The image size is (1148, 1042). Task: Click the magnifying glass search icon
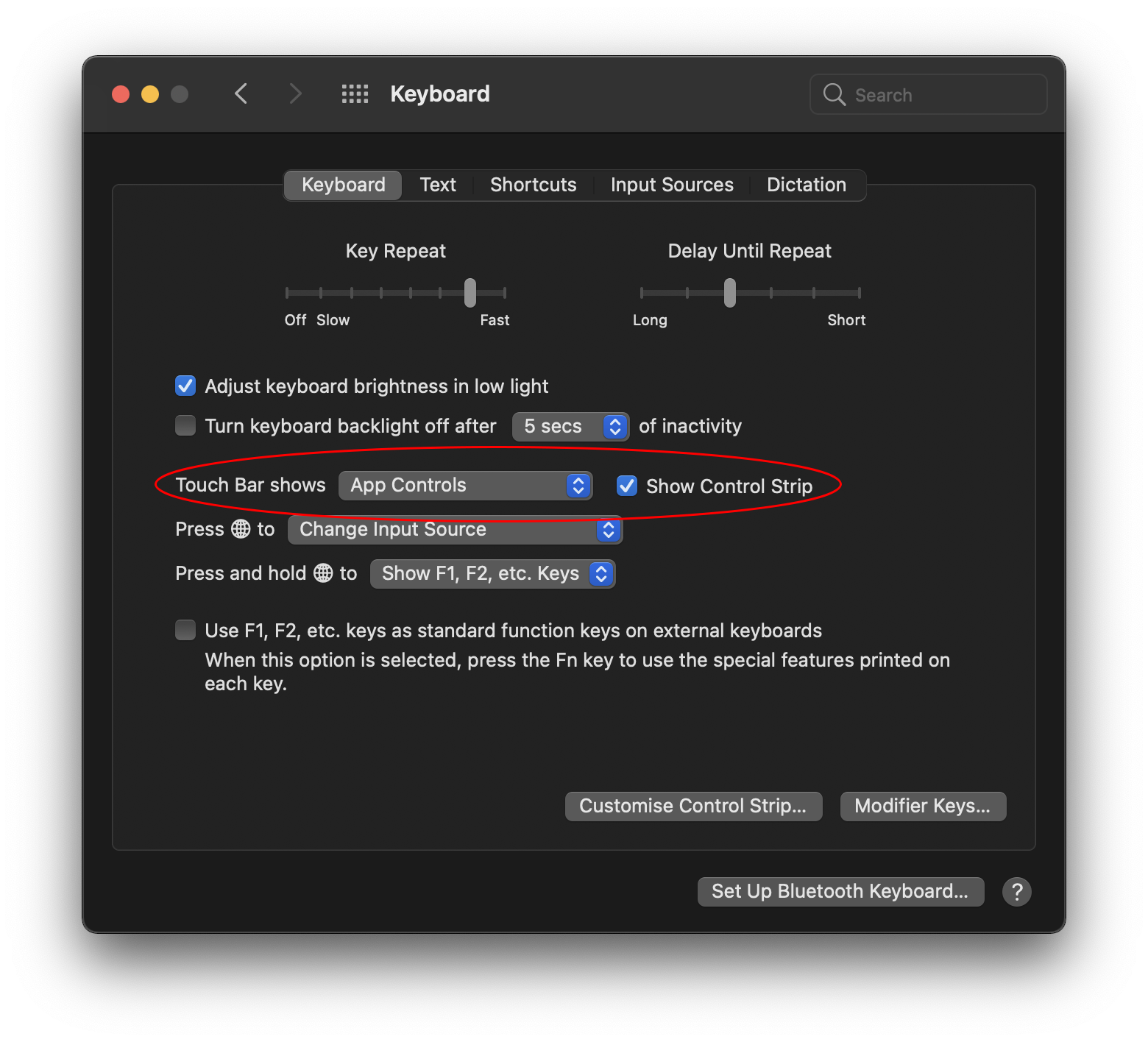[834, 95]
